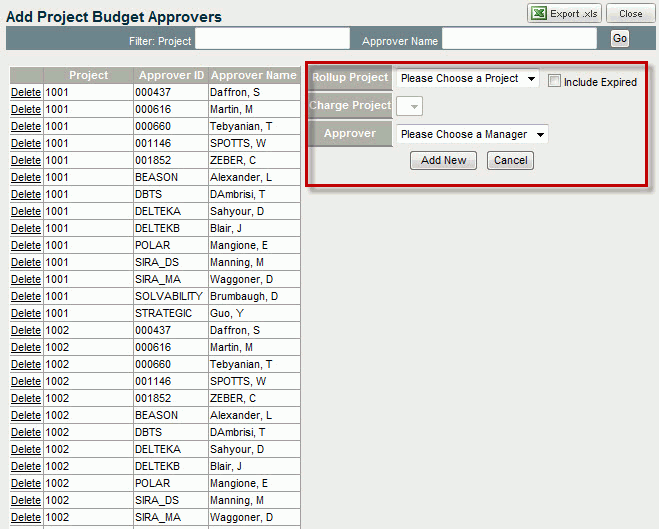Sort by the Approver ID column header
659x529 pixels.
[171, 75]
